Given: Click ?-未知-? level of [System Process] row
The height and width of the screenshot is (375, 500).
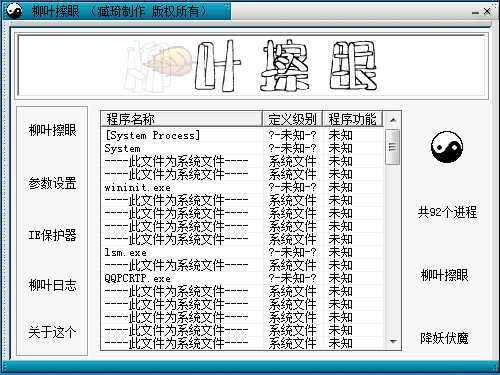Looking at the screenshot, I should click(293, 135).
